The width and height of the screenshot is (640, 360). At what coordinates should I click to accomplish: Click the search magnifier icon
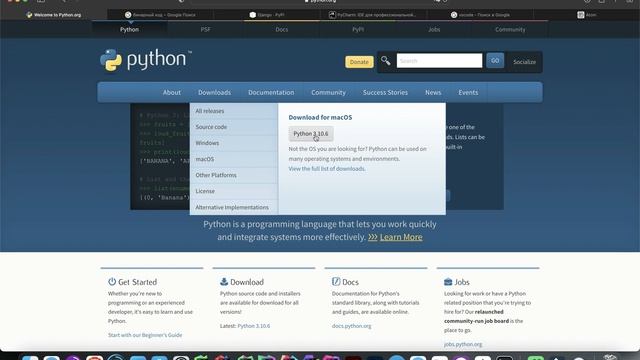click(x=385, y=61)
